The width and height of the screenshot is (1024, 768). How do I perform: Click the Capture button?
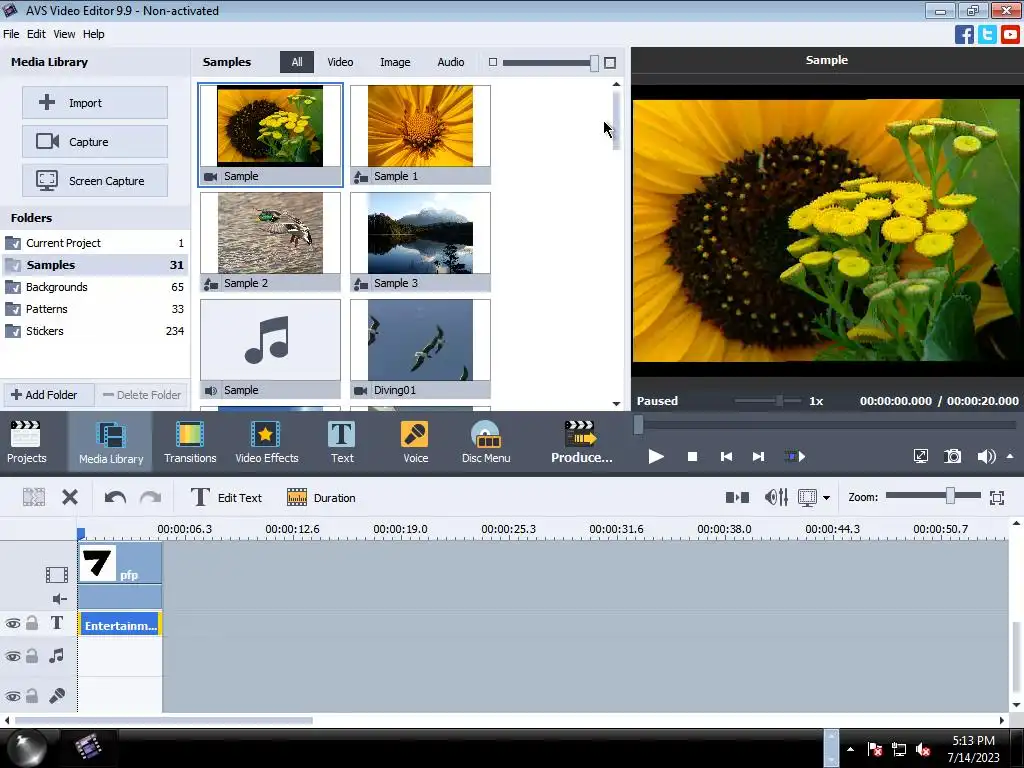point(95,142)
